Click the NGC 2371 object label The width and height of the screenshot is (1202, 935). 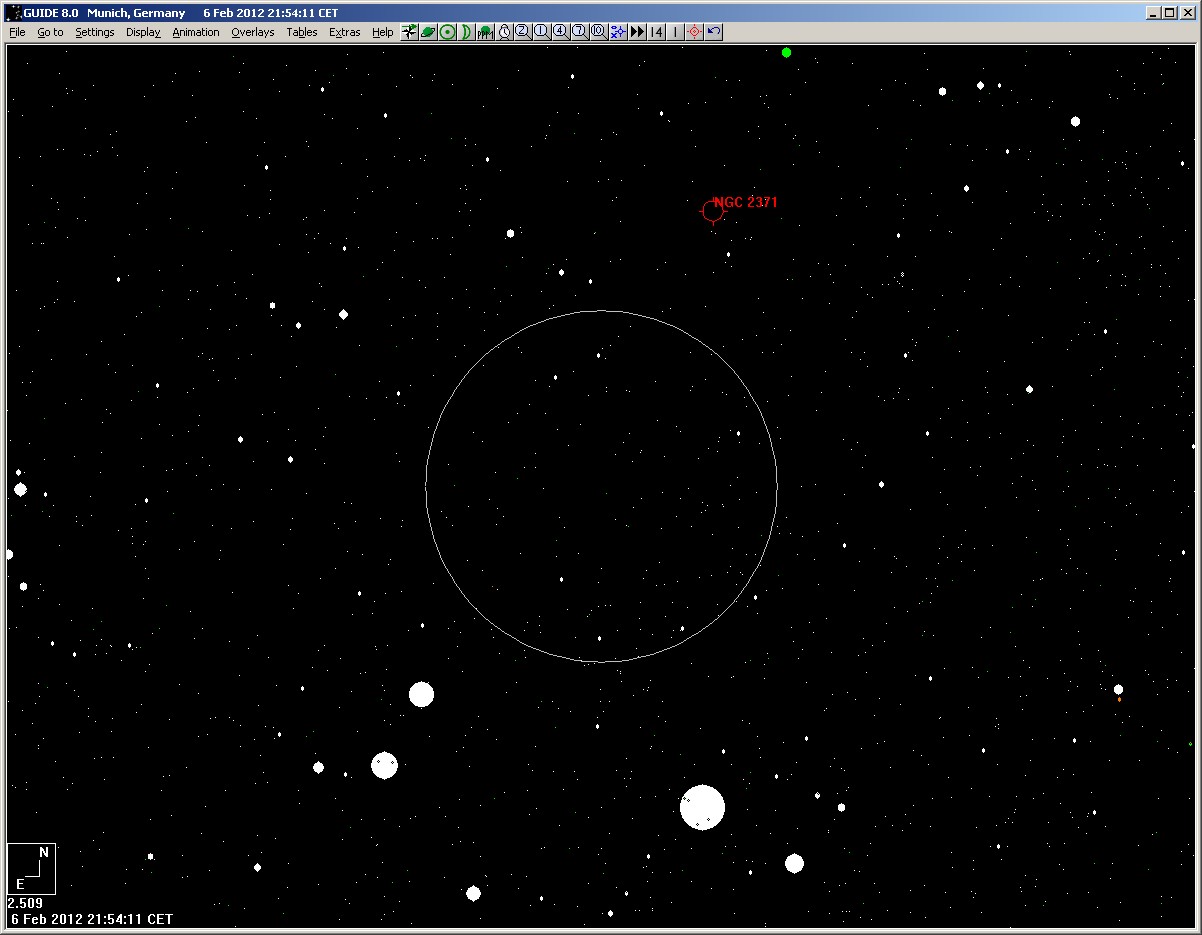click(745, 202)
